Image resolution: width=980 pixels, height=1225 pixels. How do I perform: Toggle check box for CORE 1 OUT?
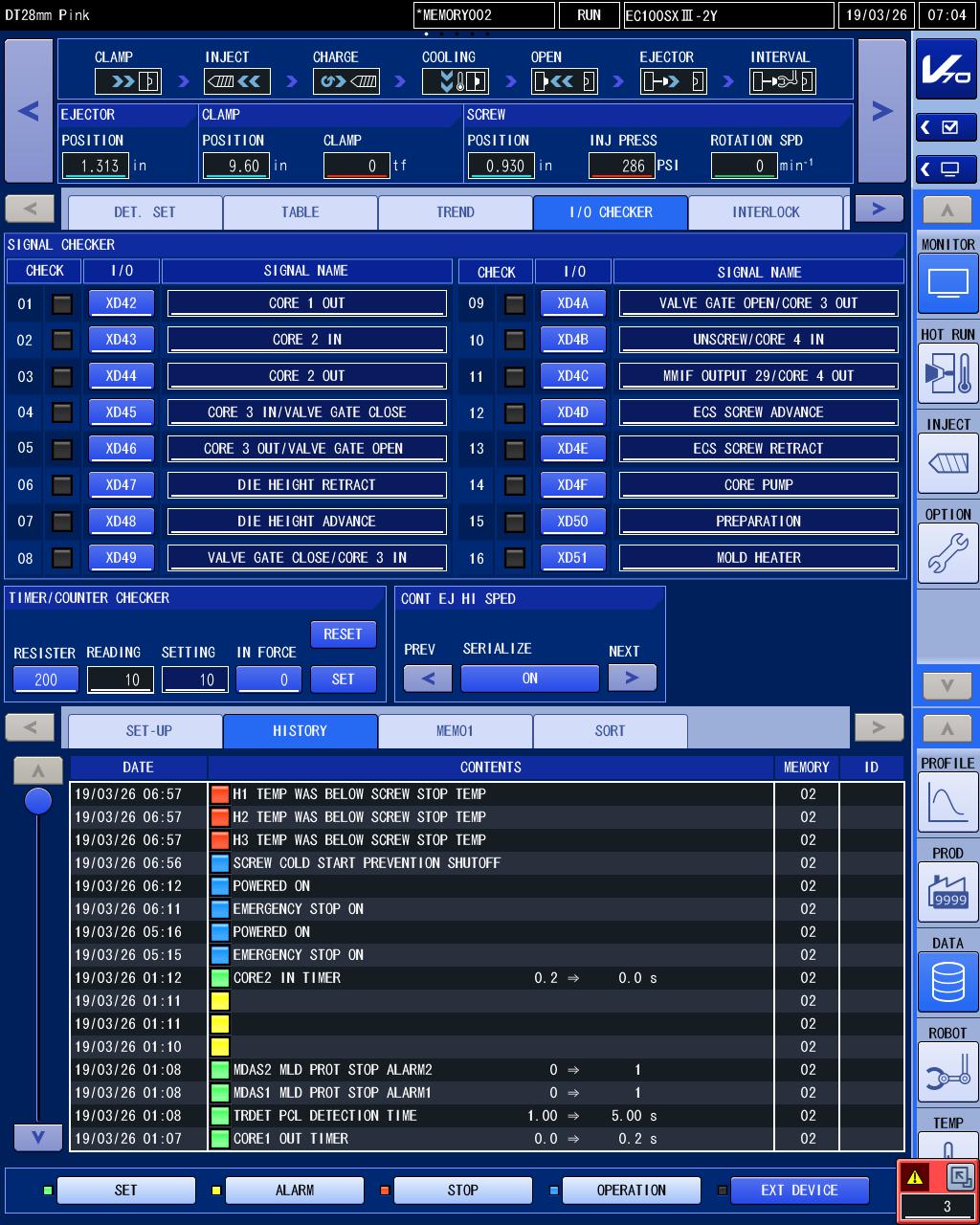62,304
